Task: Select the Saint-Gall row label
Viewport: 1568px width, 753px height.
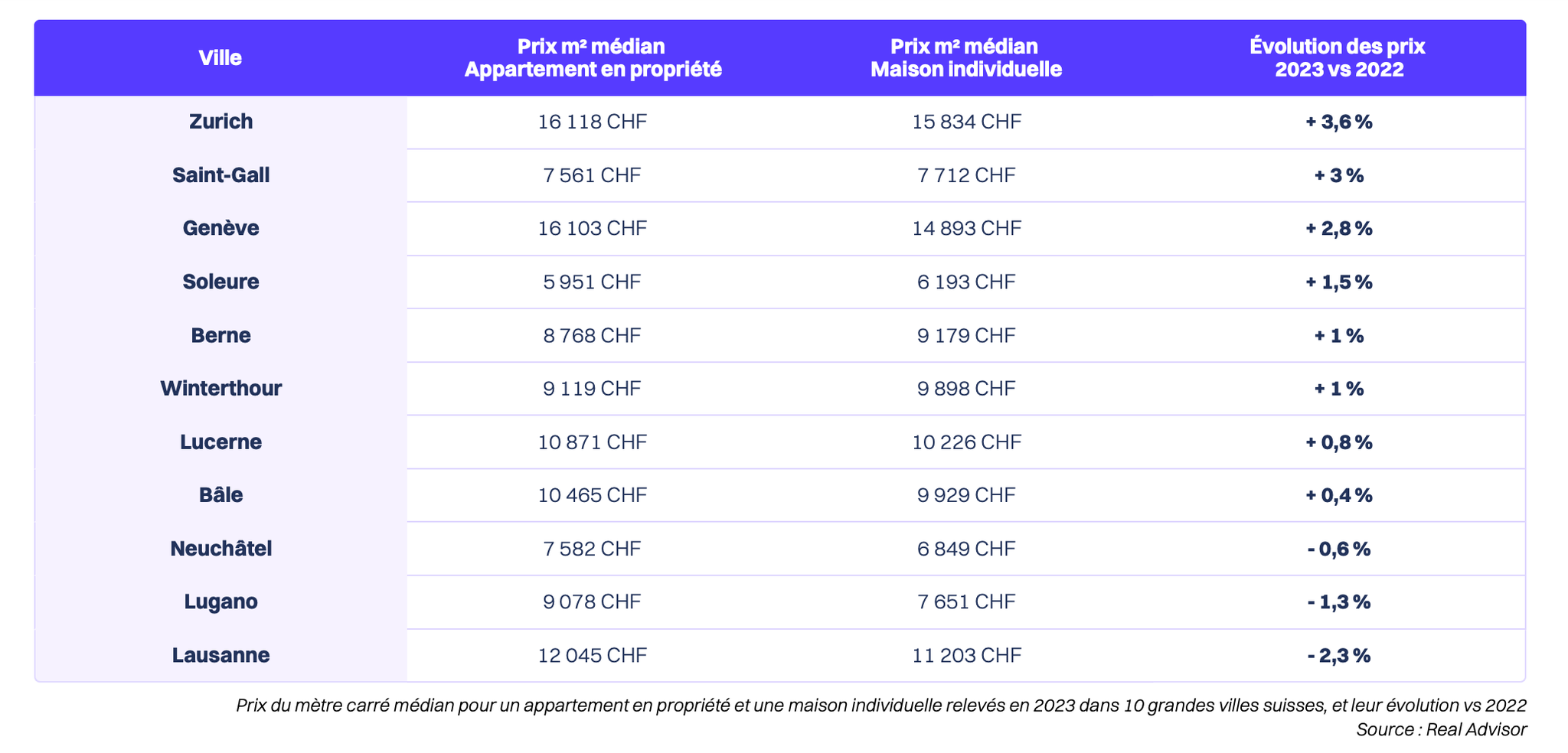Action: 220,175
